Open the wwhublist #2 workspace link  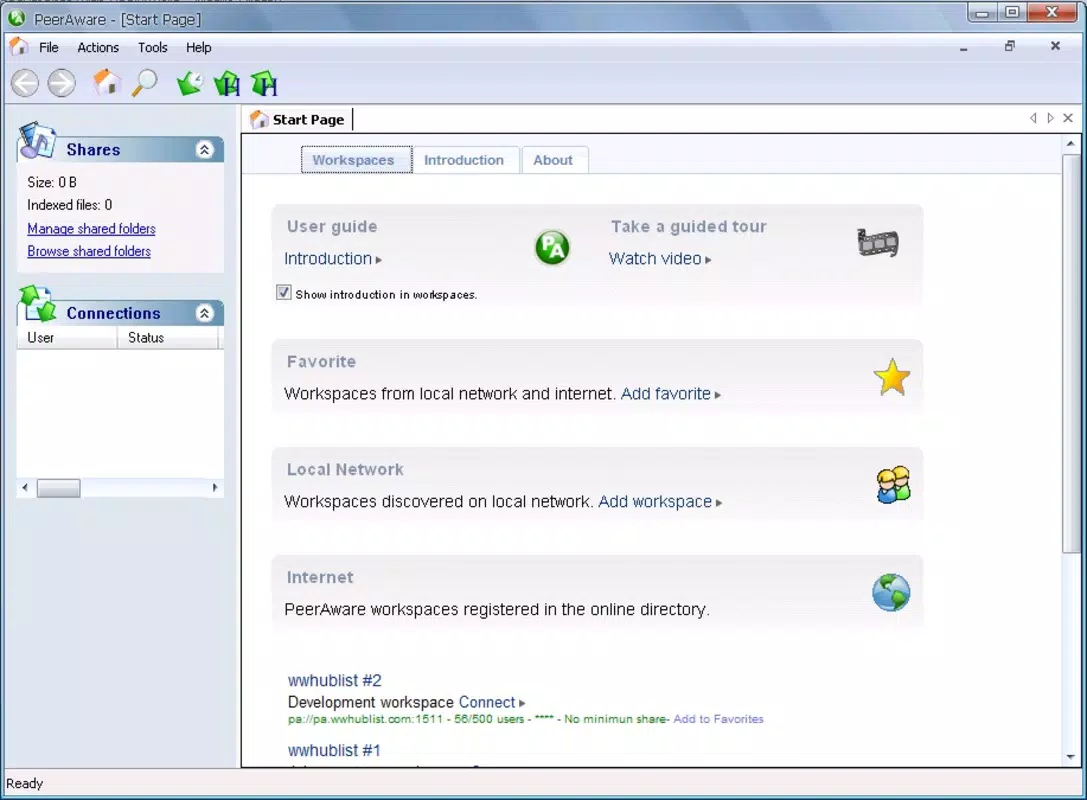(x=334, y=680)
